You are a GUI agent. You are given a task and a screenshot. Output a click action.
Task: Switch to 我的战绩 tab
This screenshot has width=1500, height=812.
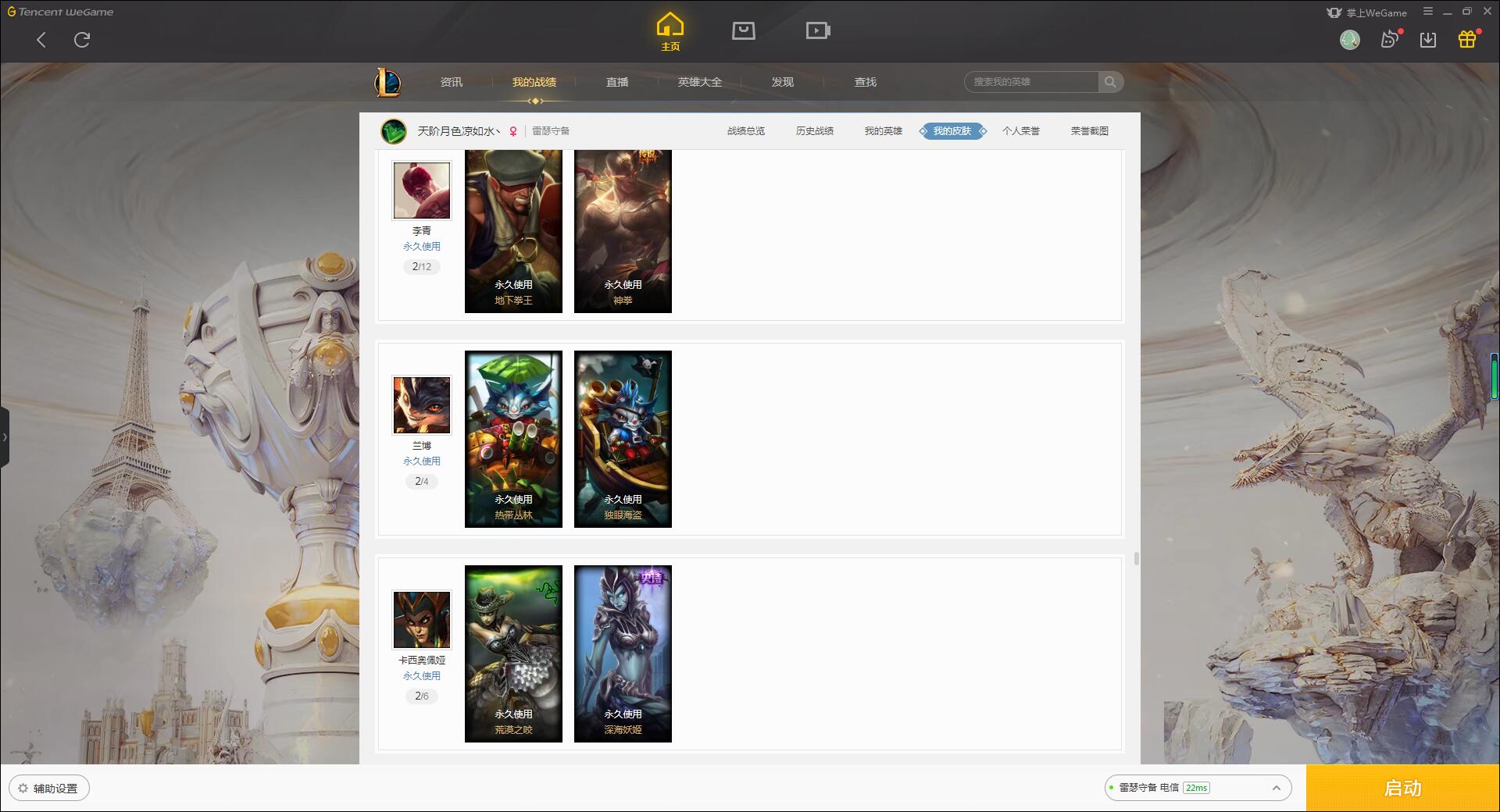(x=534, y=82)
